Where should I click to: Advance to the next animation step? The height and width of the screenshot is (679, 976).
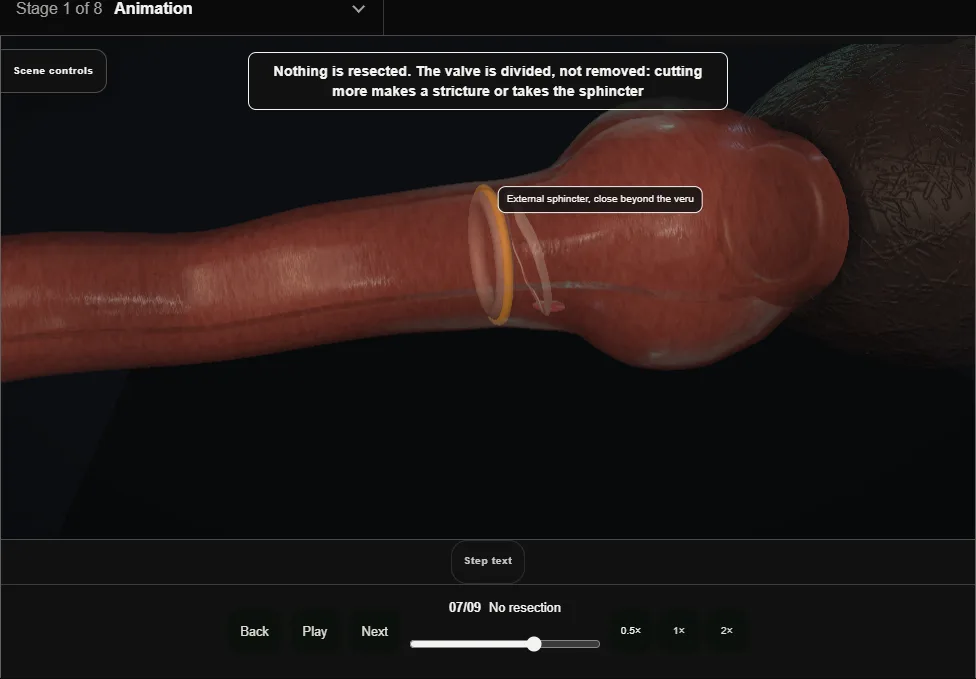pos(375,632)
